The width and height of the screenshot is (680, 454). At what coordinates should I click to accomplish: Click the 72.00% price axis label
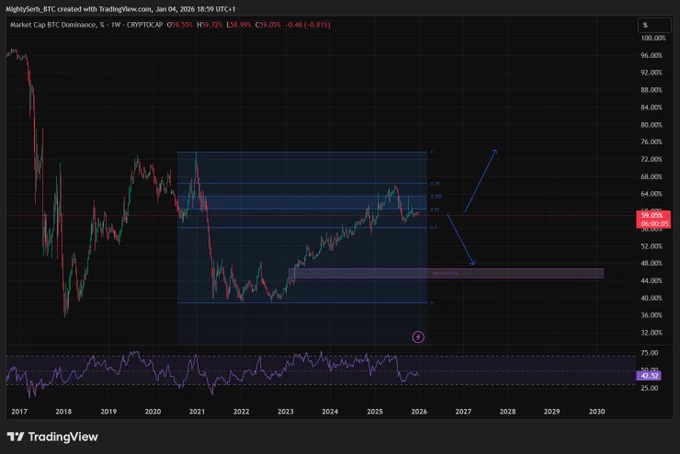pyautogui.click(x=651, y=160)
